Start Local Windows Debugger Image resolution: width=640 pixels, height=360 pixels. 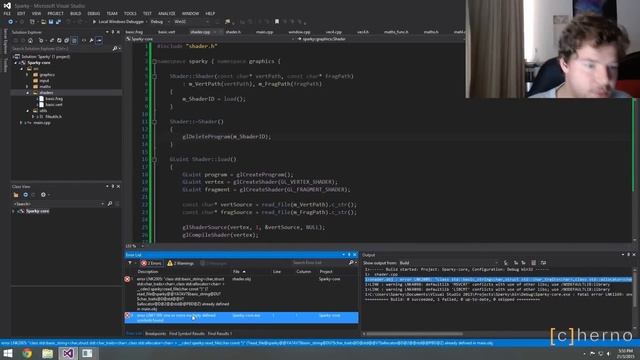[118, 22]
